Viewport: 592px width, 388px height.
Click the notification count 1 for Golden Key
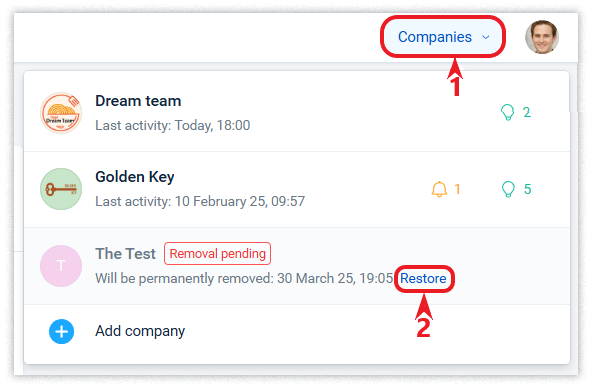(x=457, y=189)
